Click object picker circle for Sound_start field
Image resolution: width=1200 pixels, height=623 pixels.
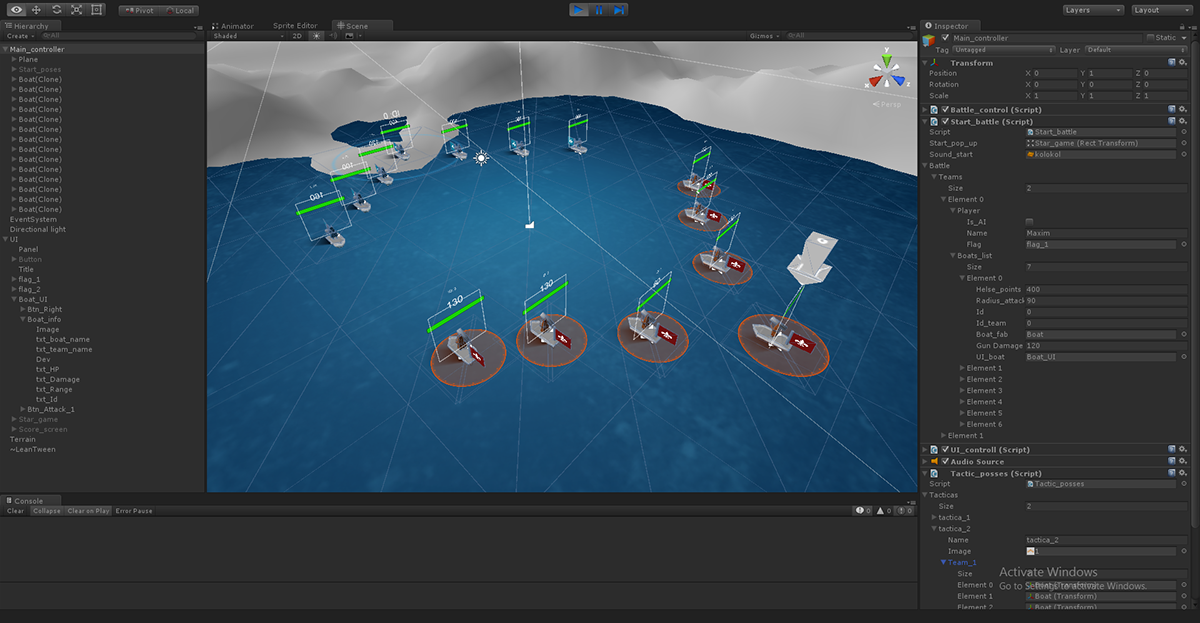[1184, 155]
